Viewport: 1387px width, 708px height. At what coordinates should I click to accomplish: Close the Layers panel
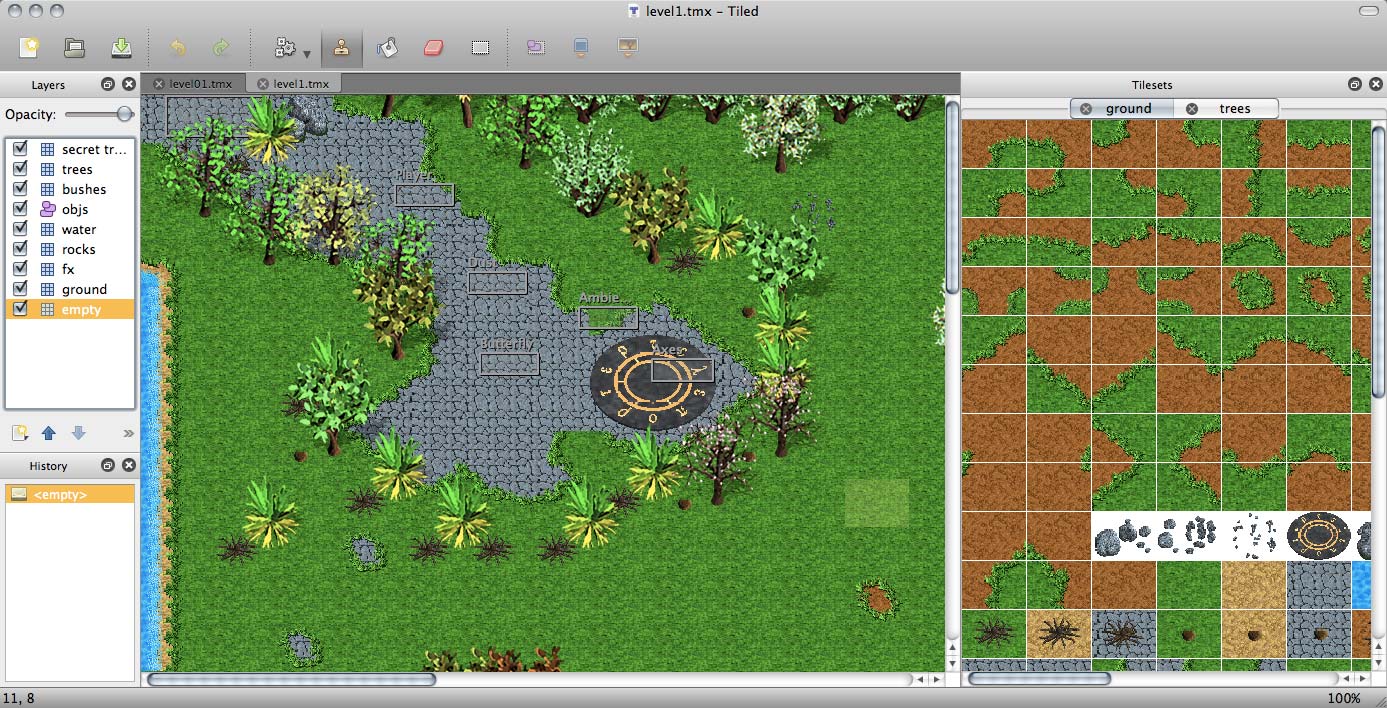tap(128, 85)
